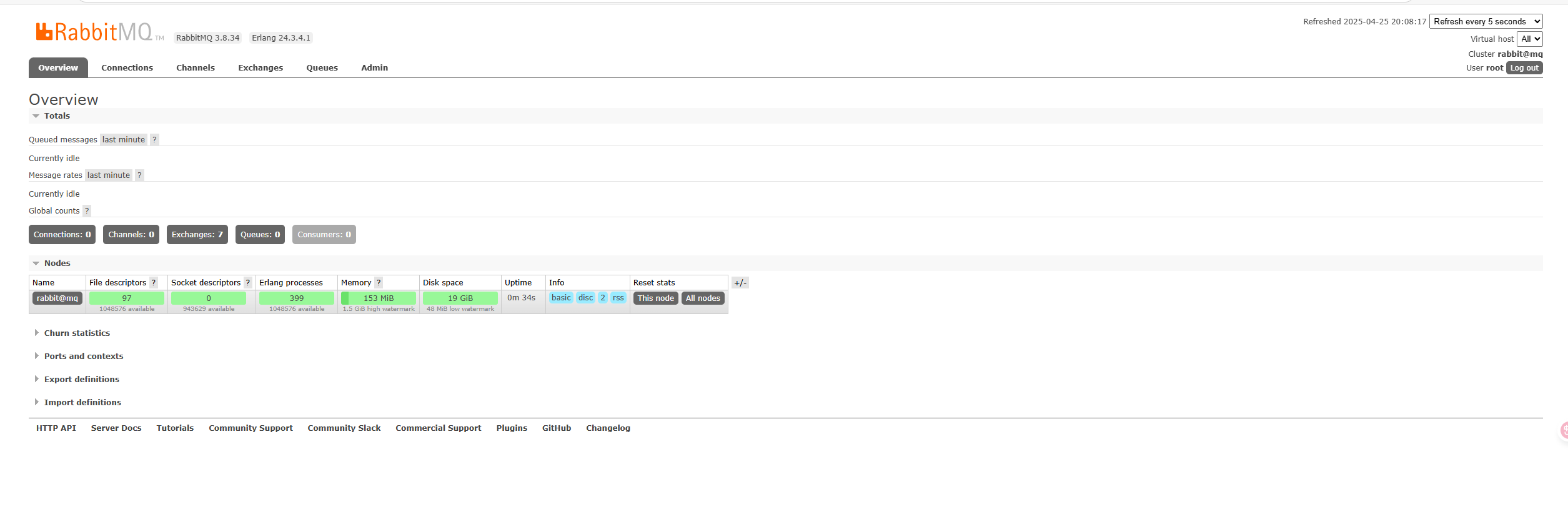Click help icon beside Message rates
The height and width of the screenshot is (517, 1568).
[139, 175]
